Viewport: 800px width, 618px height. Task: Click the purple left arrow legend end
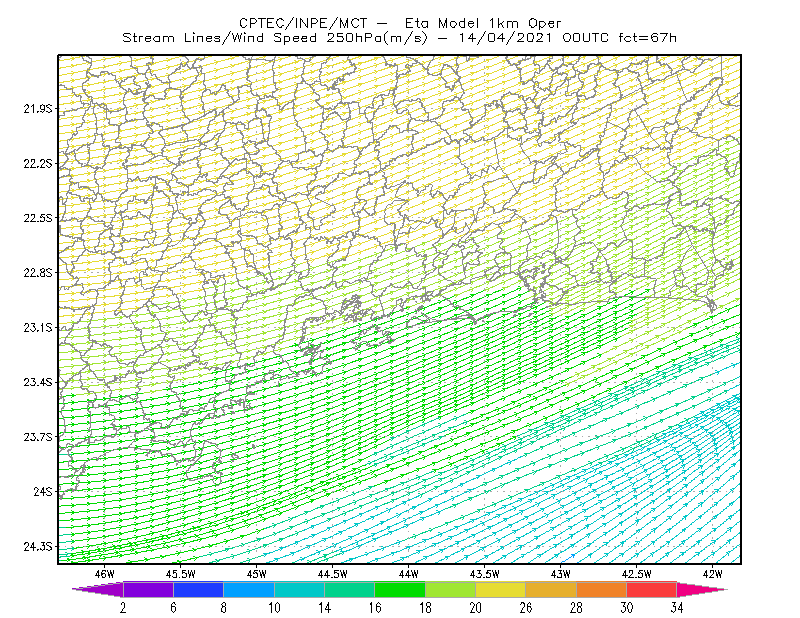(98, 589)
